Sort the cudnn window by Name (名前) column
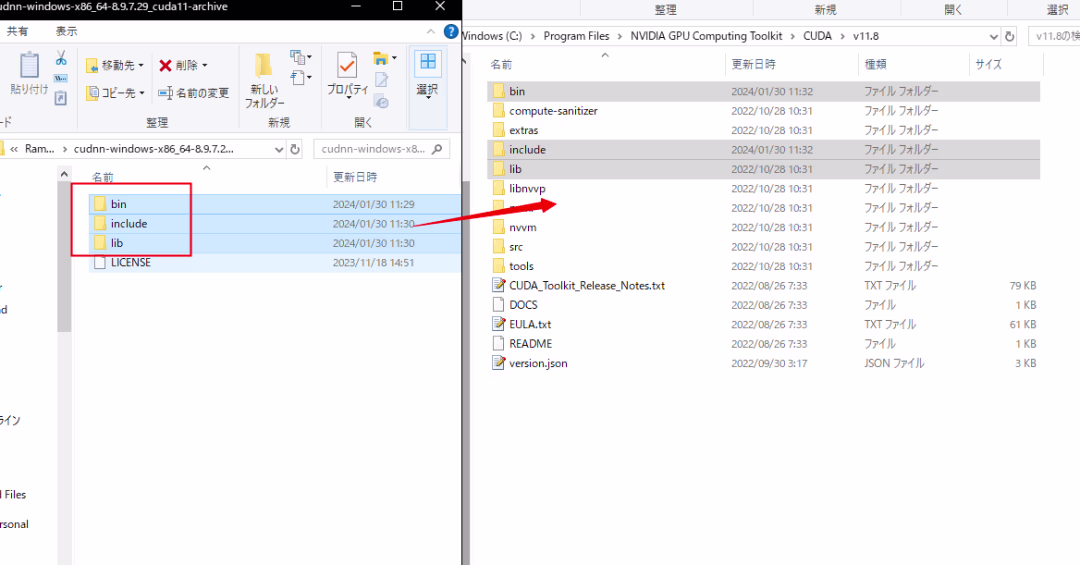1080x565 pixels. 103,178
